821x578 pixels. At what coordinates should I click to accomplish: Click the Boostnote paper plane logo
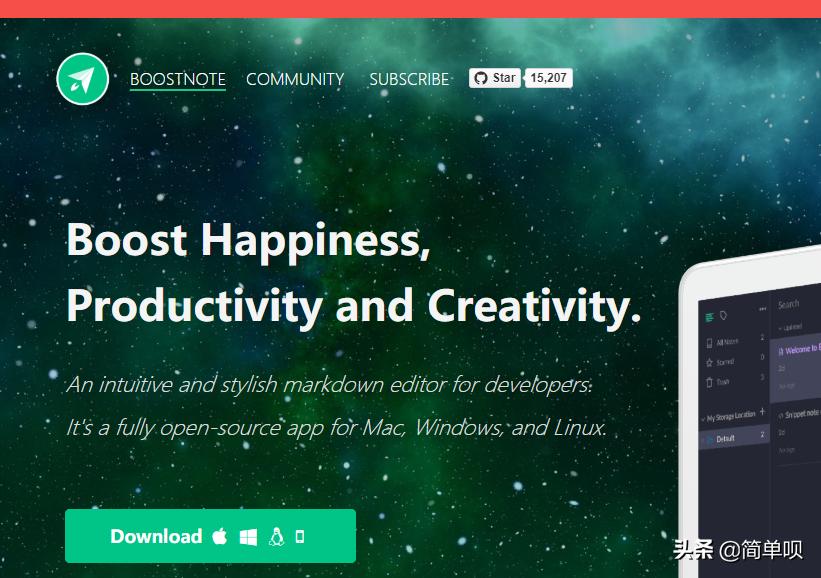click(x=83, y=79)
